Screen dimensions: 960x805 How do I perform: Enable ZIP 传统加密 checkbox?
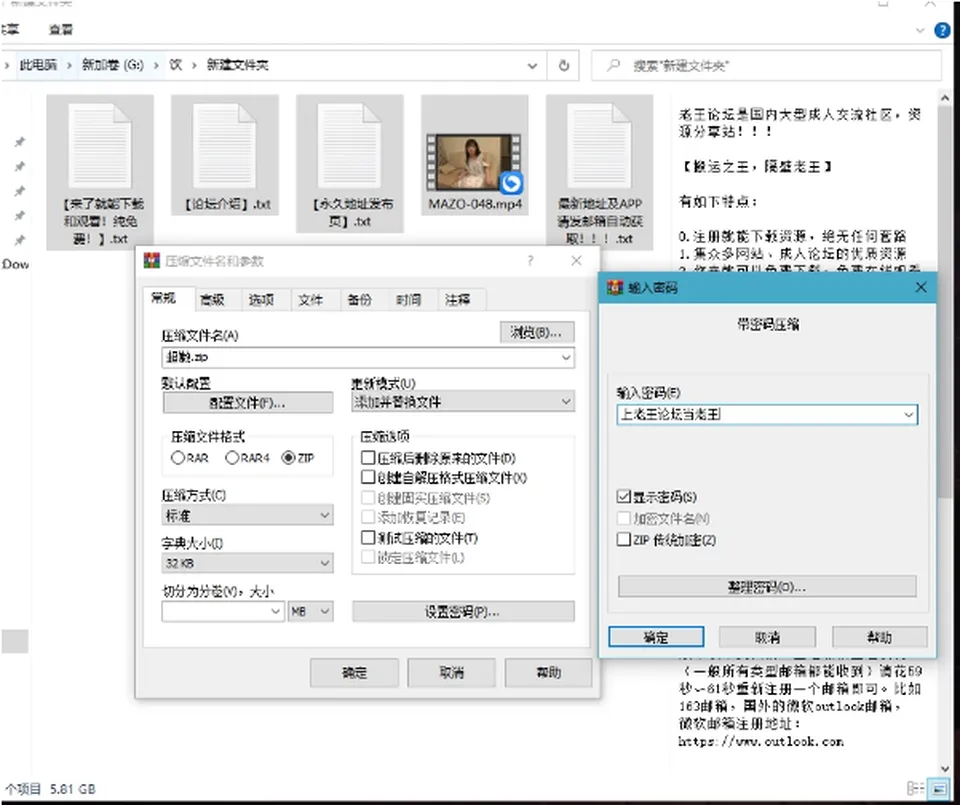tap(624, 539)
